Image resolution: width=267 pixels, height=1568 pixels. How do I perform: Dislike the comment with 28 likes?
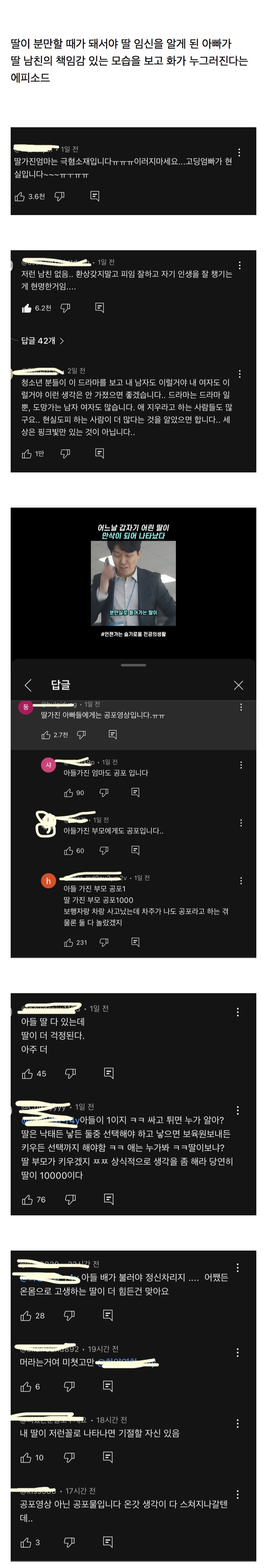click(x=69, y=1315)
